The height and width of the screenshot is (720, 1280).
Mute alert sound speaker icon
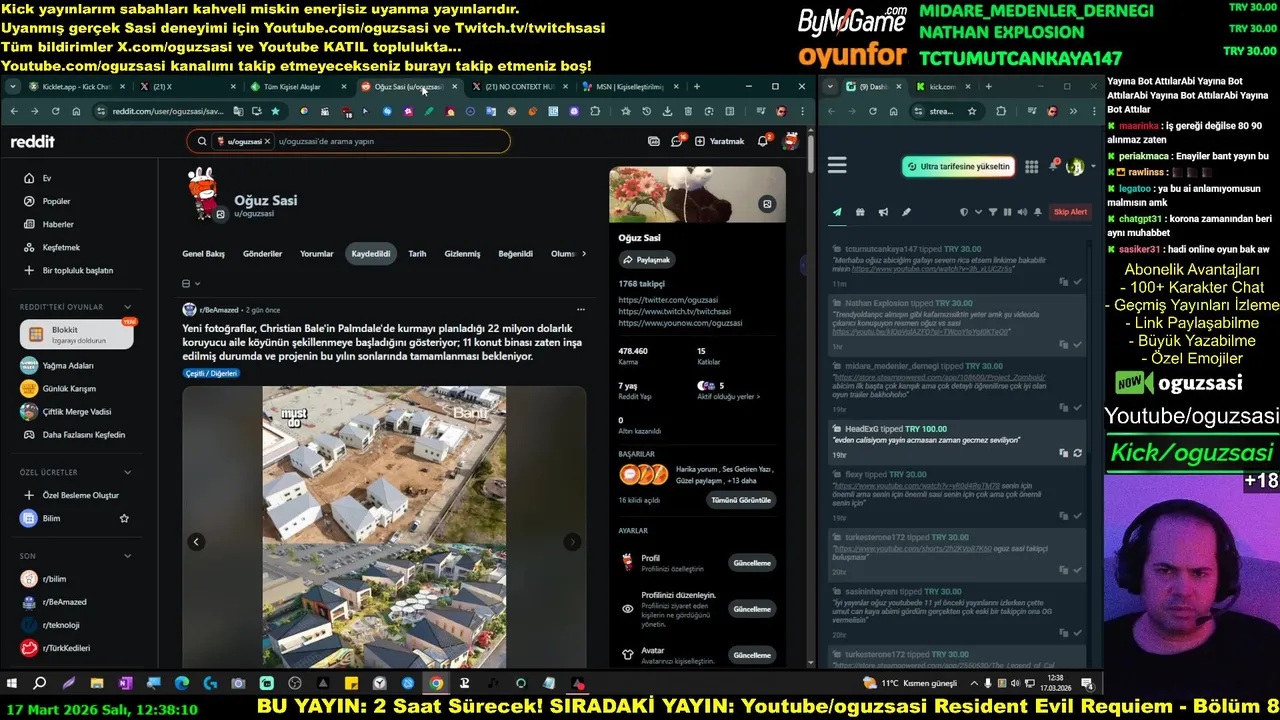click(x=1022, y=212)
